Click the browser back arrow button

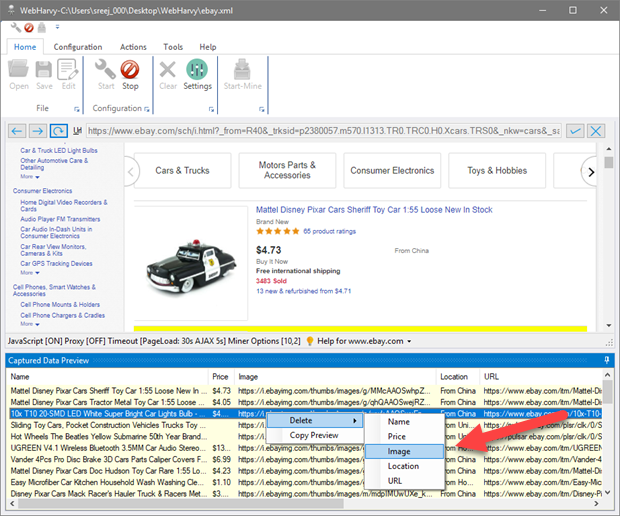coord(17,131)
